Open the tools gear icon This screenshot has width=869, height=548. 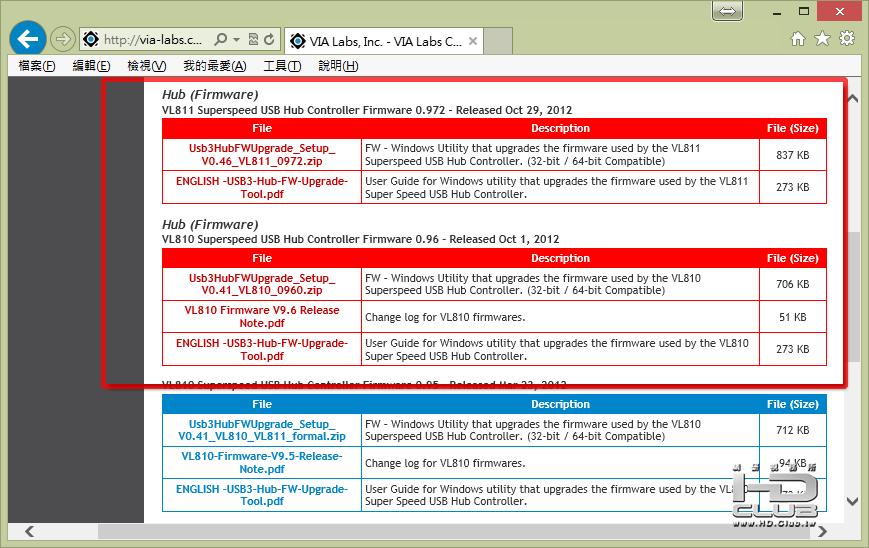pyautogui.click(x=847, y=39)
